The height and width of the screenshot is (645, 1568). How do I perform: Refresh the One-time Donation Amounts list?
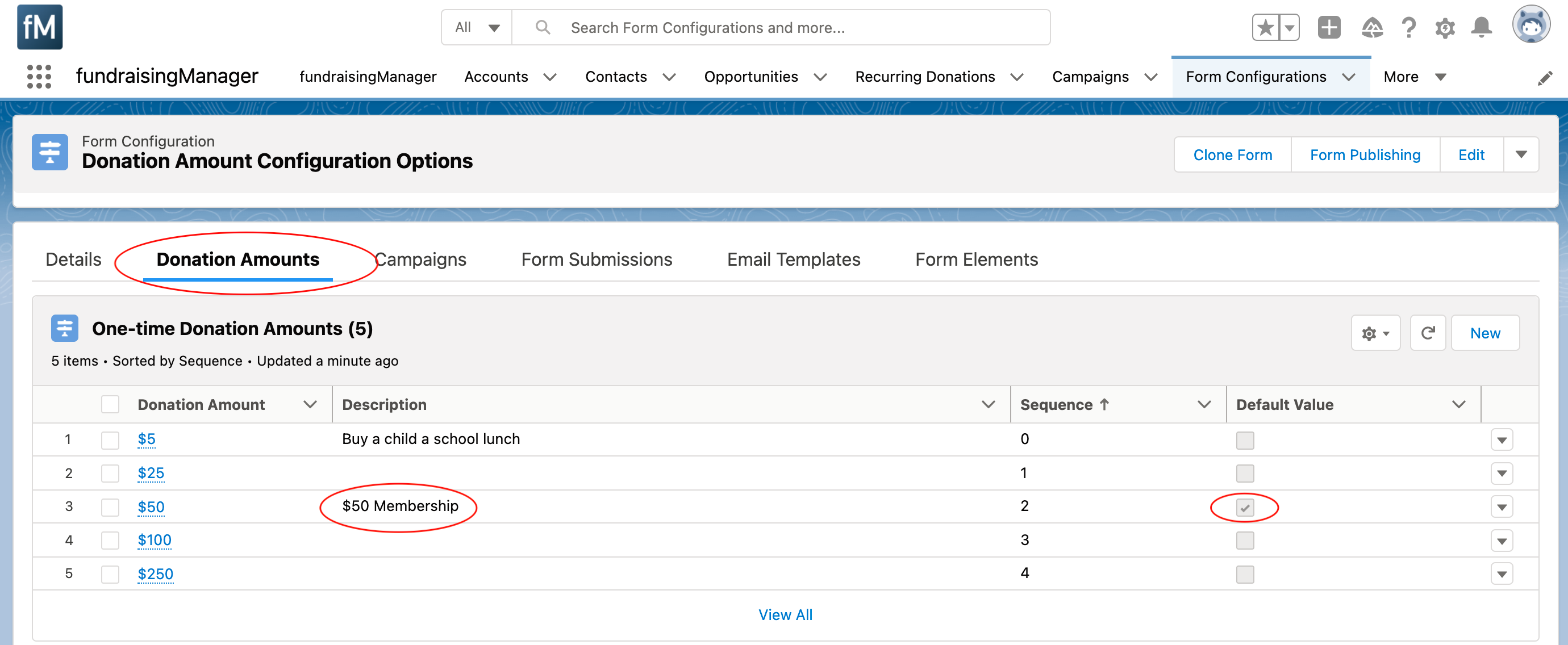point(1427,333)
